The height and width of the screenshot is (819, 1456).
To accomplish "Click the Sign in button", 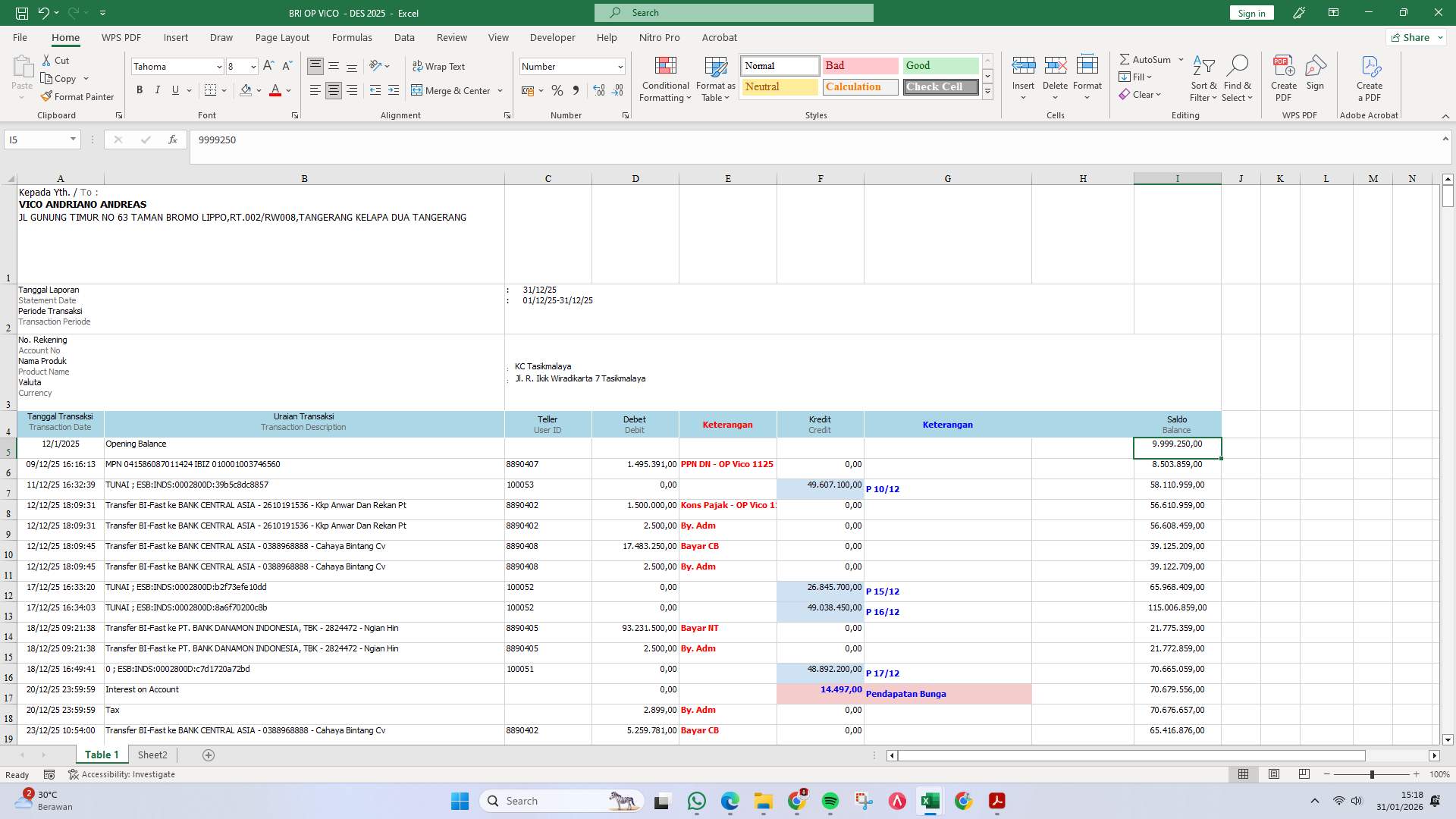I will (x=1251, y=12).
